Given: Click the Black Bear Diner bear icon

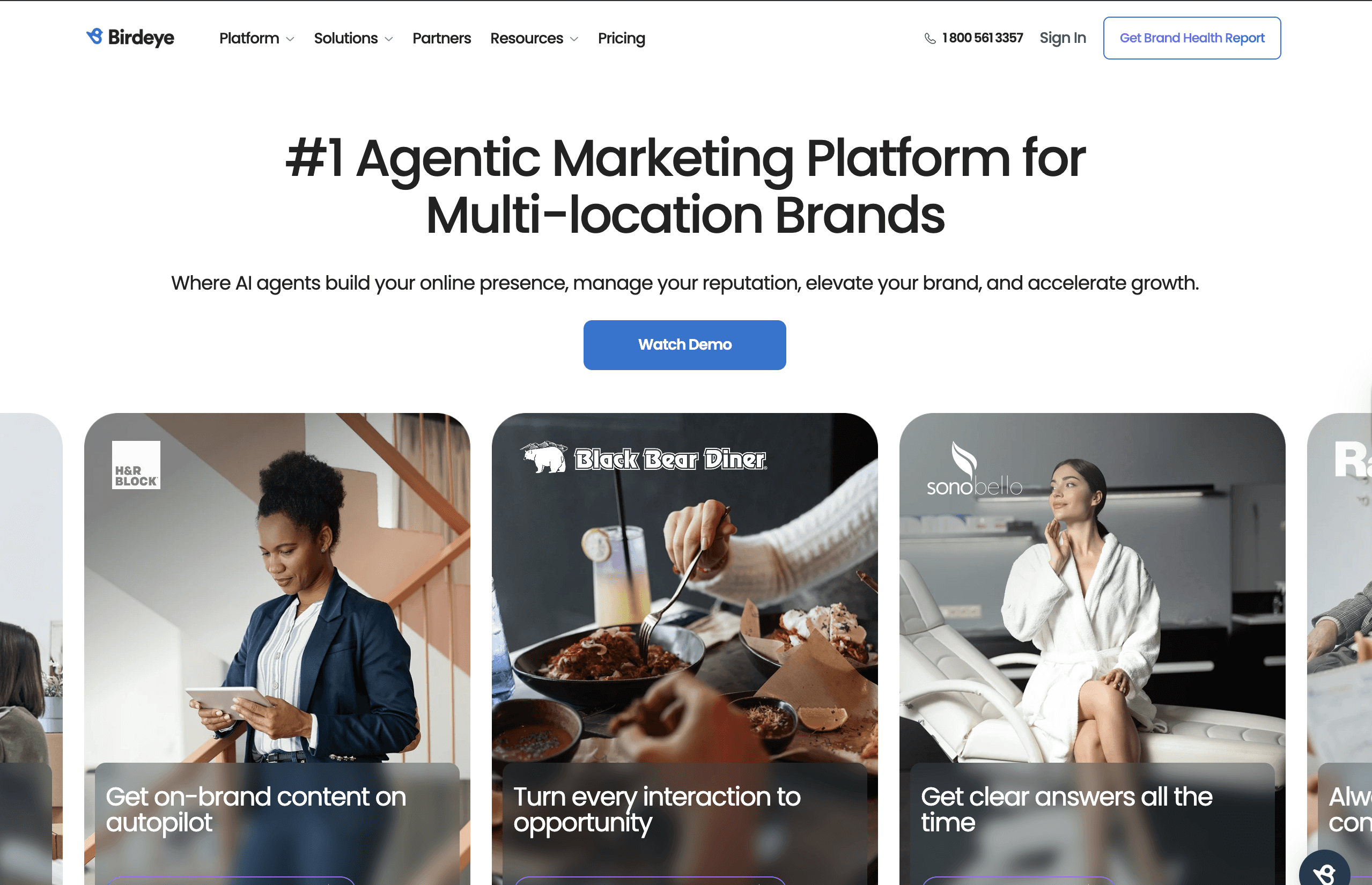Looking at the screenshot, I should [x=543, y=458].
